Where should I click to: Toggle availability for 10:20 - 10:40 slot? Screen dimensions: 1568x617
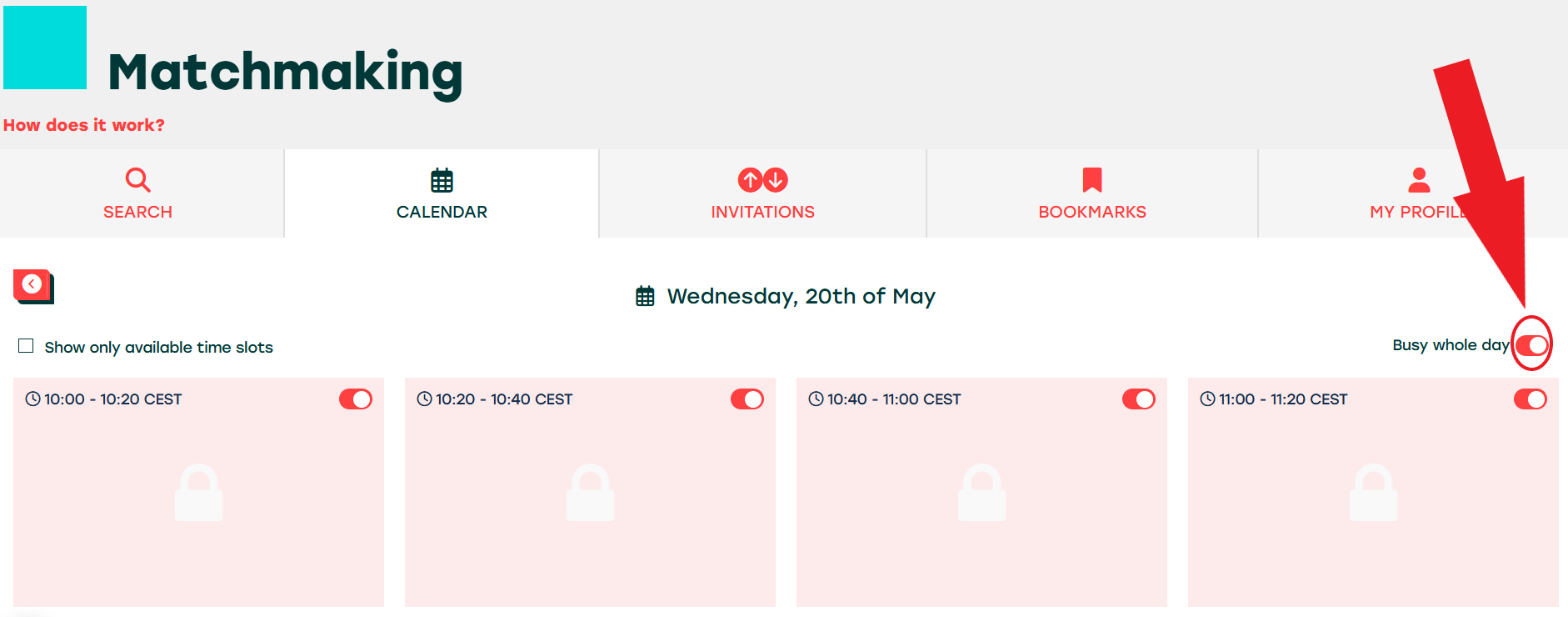tap(747, 399)
